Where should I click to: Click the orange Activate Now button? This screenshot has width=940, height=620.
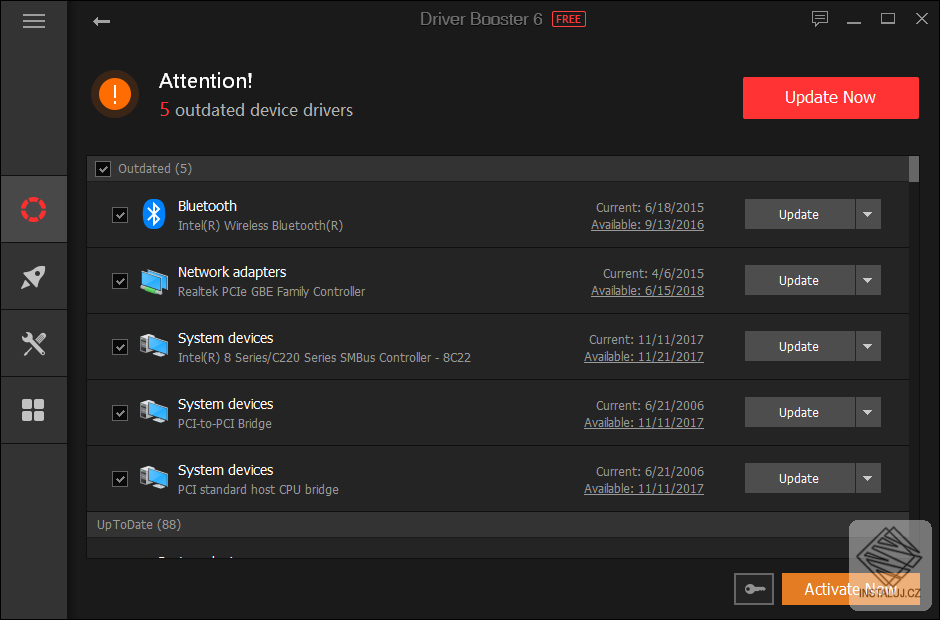point(851,589)
